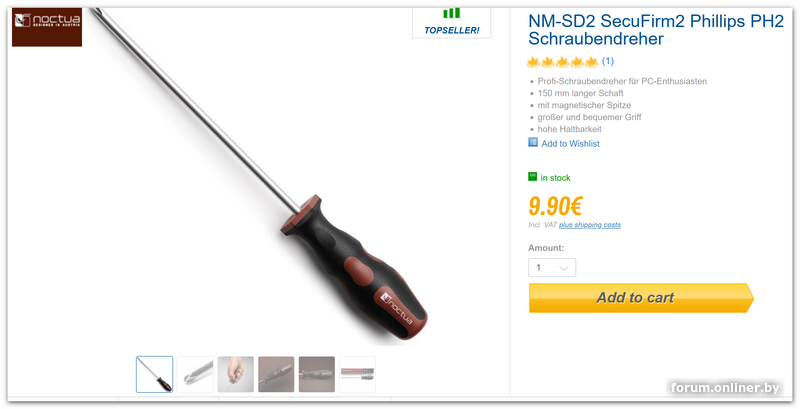Click the large screwdriver product image
The height and width of the screenshot is (409, 800).
pyautogui.click(x=260, y=174)
